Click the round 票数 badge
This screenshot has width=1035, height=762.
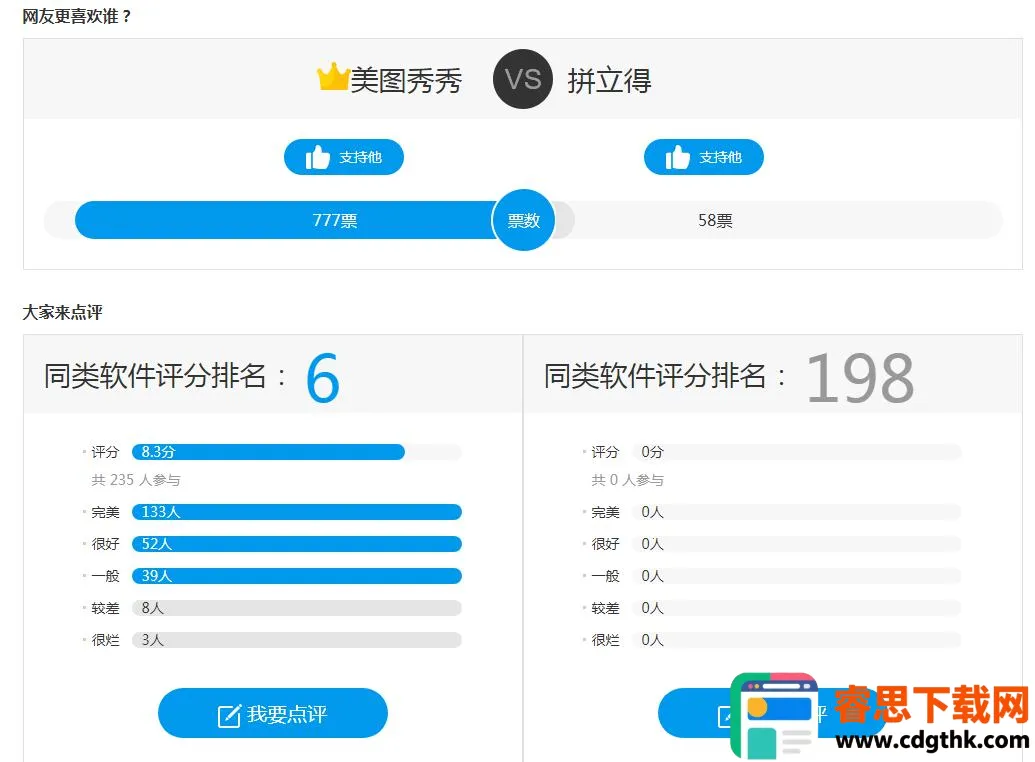pyautogui.click(x=523, y=220)
